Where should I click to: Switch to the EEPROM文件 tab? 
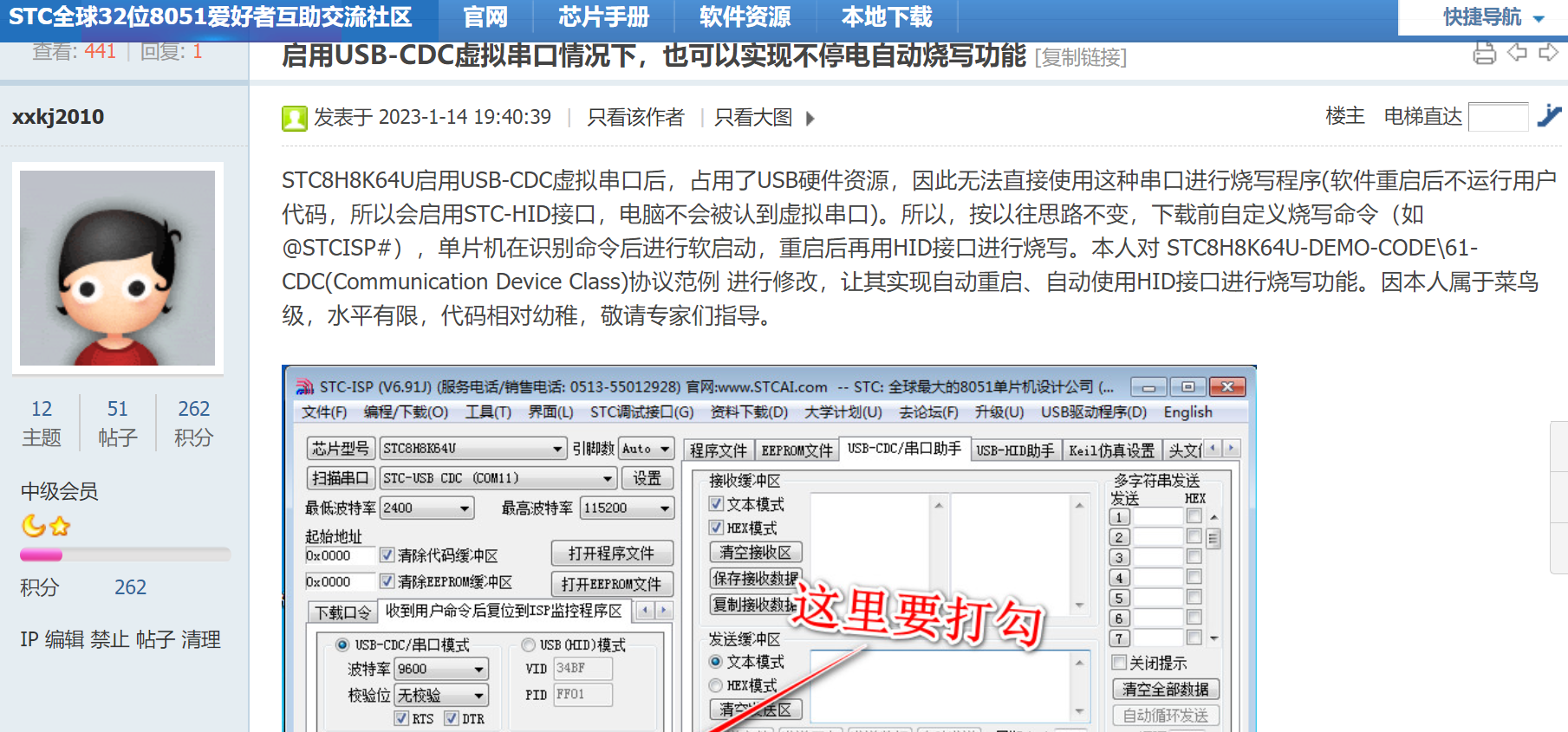click(x=797, y=450)
